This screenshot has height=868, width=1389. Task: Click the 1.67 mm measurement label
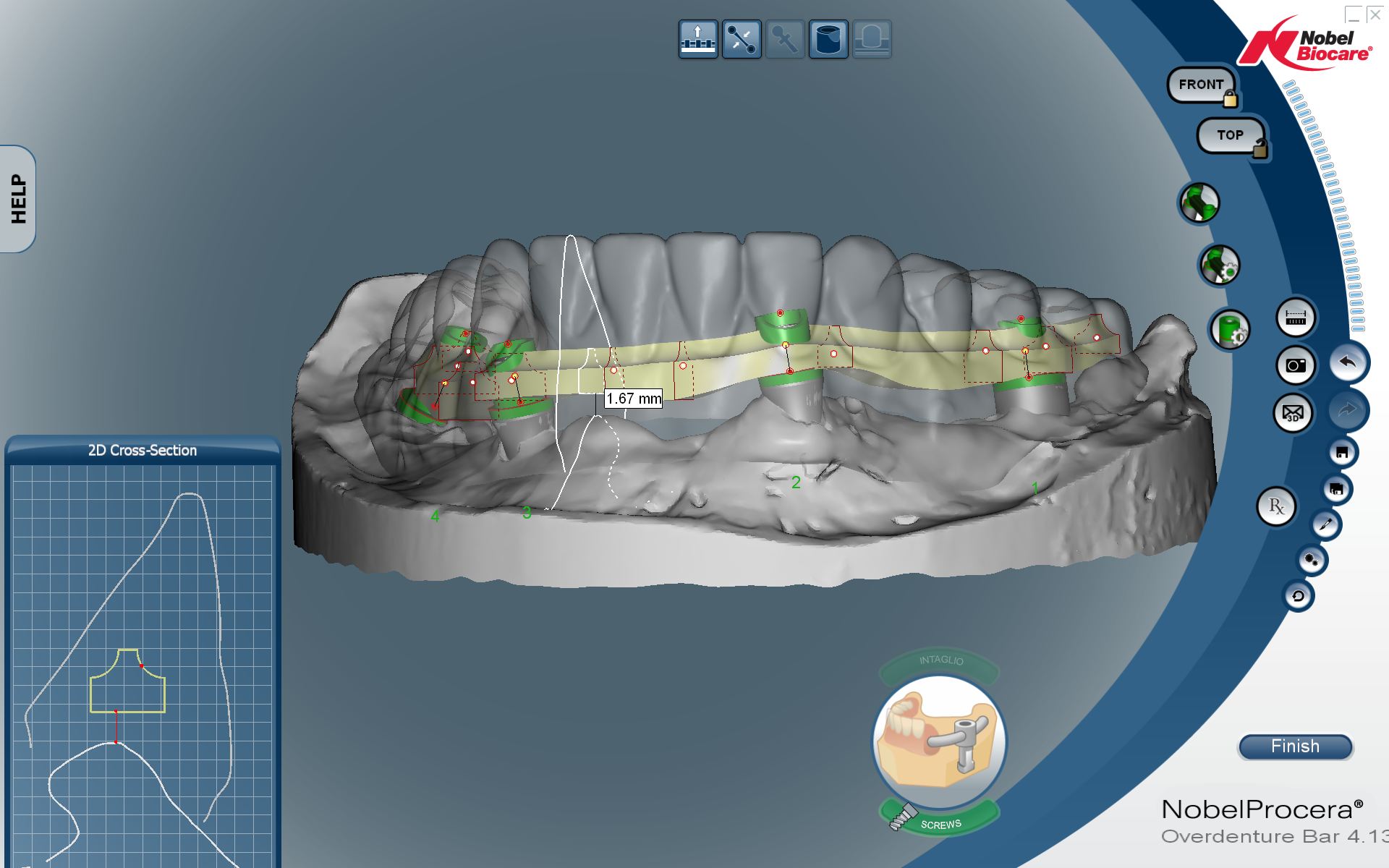click(633, 399)
